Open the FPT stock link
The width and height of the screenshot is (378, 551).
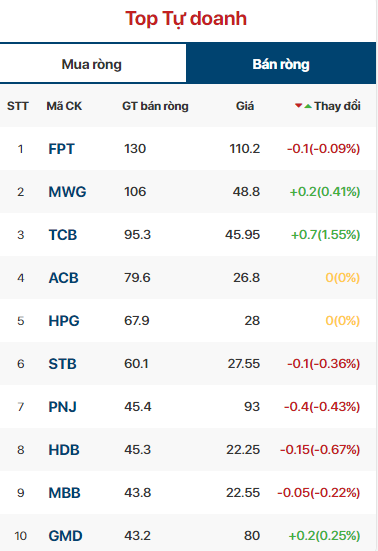61,149
